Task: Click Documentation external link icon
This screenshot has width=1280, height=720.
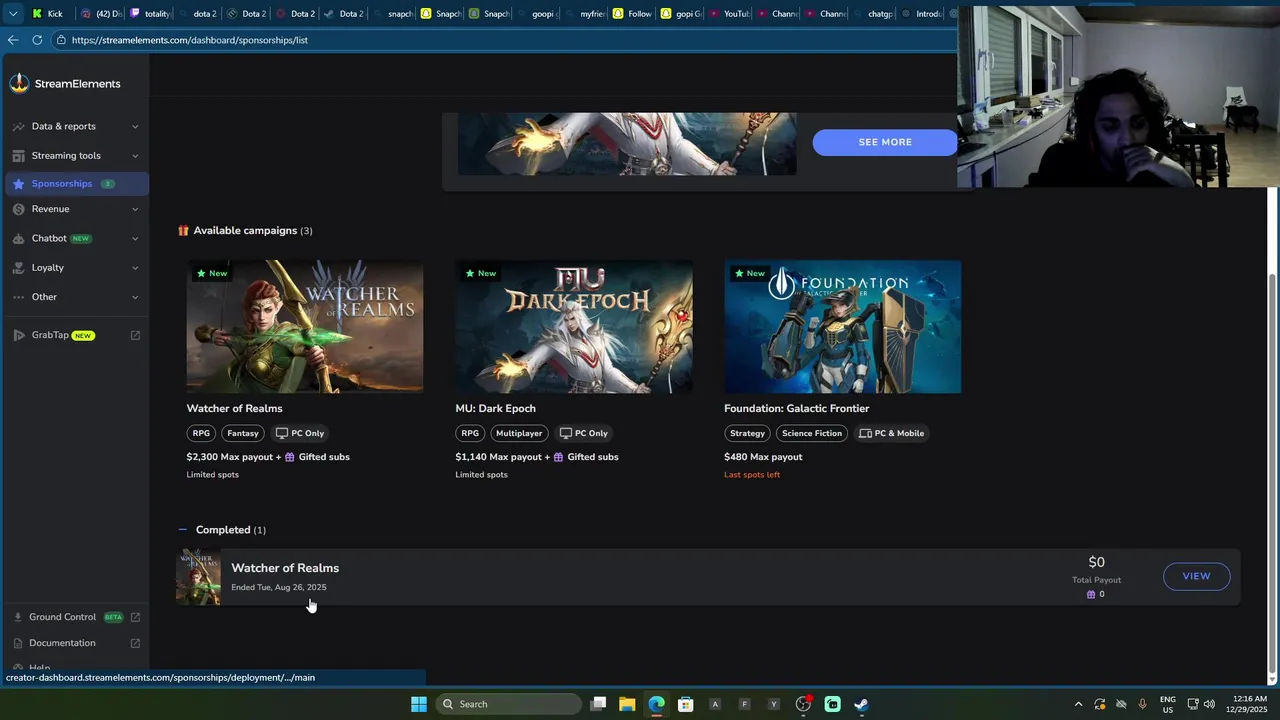Action: [x=135, y=643]
